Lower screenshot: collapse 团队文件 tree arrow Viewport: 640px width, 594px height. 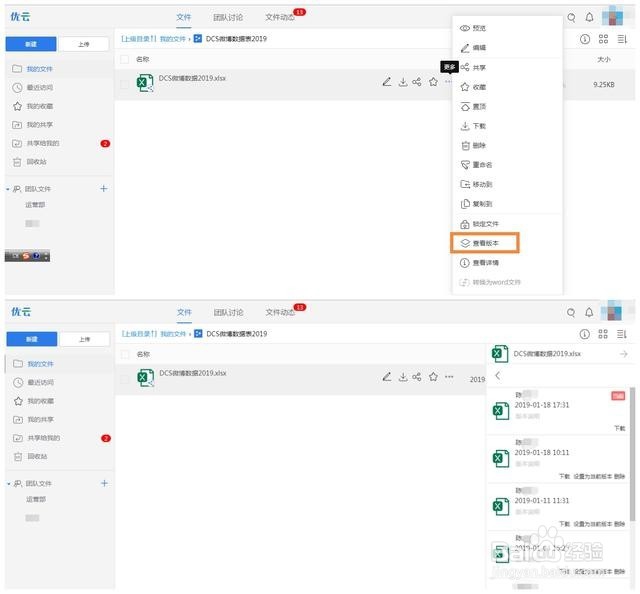(x=8, y=484)
